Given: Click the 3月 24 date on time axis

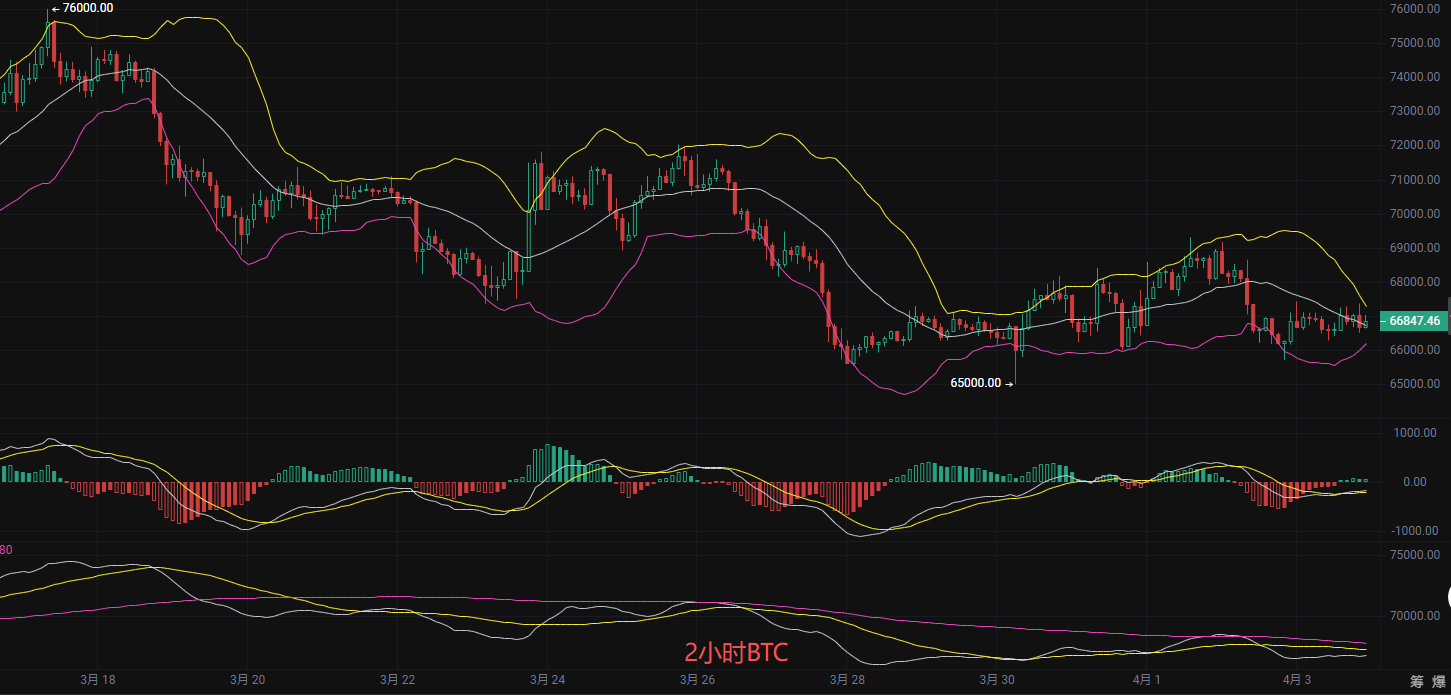Looking at the screenshot, I should (547, 680).
